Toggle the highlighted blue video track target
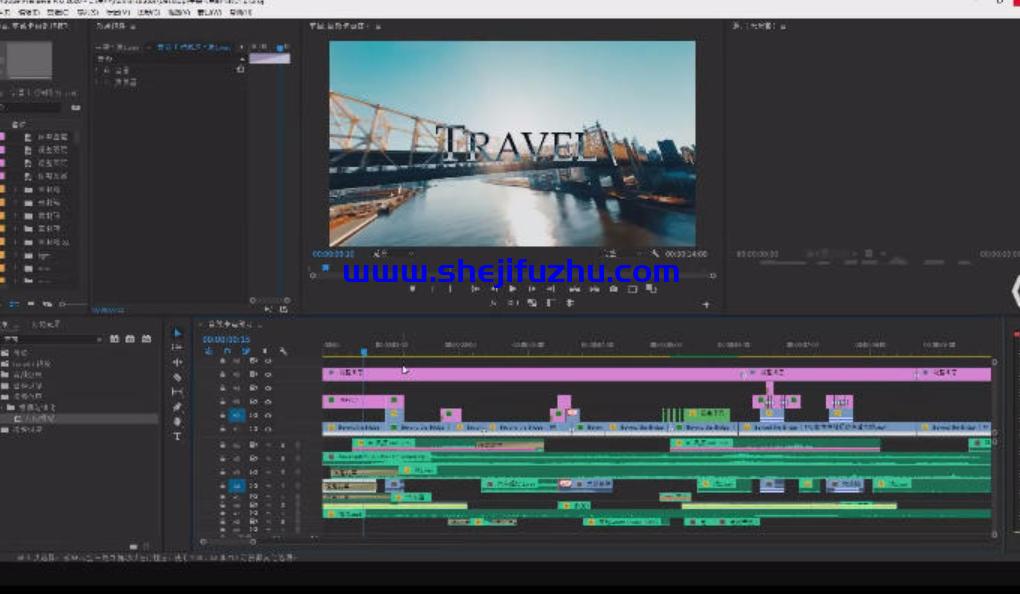 pos(237,414)
